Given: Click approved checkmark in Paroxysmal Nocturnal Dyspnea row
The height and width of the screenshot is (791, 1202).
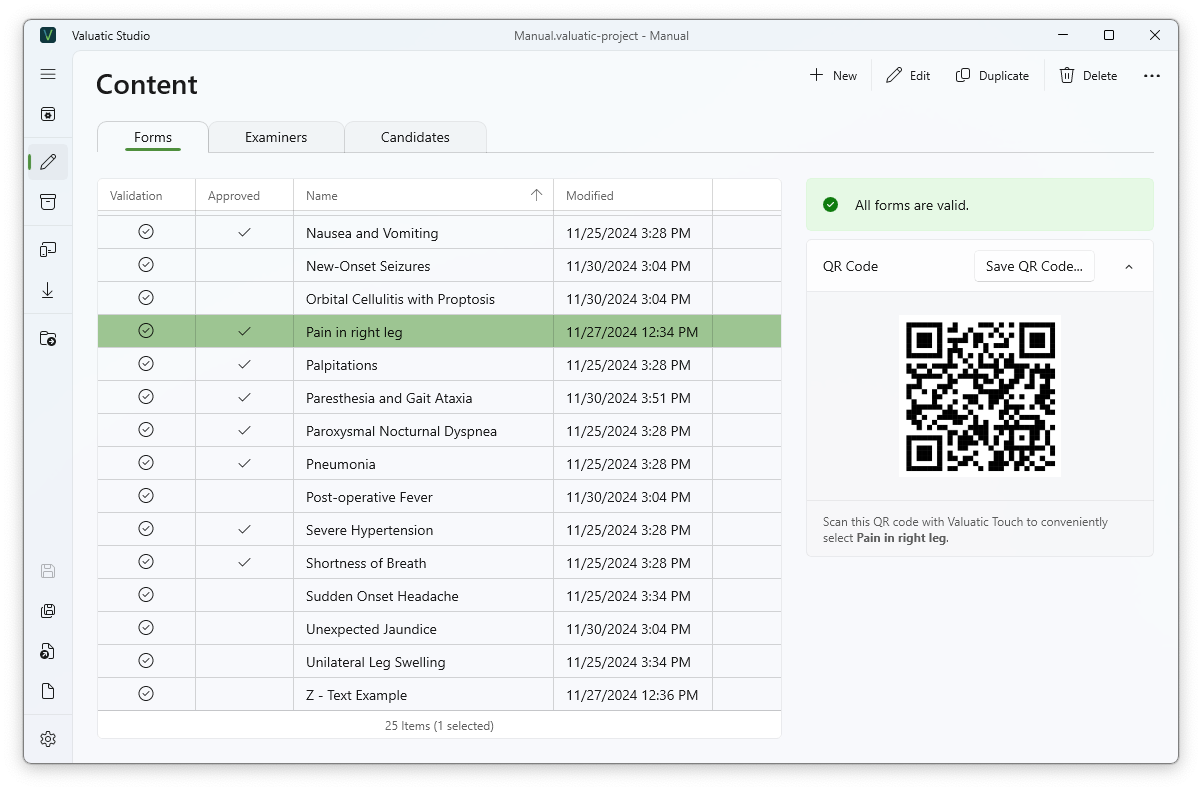Looking at the screenshot, I should coord(244,430).
